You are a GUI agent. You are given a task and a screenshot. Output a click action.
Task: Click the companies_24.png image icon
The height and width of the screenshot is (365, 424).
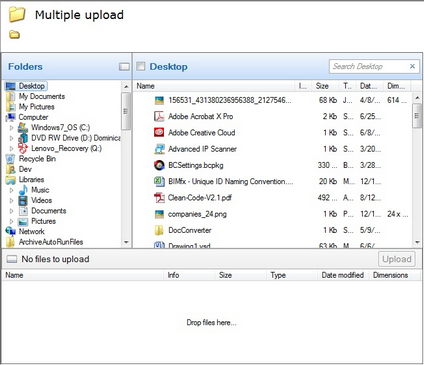[159, 214]
